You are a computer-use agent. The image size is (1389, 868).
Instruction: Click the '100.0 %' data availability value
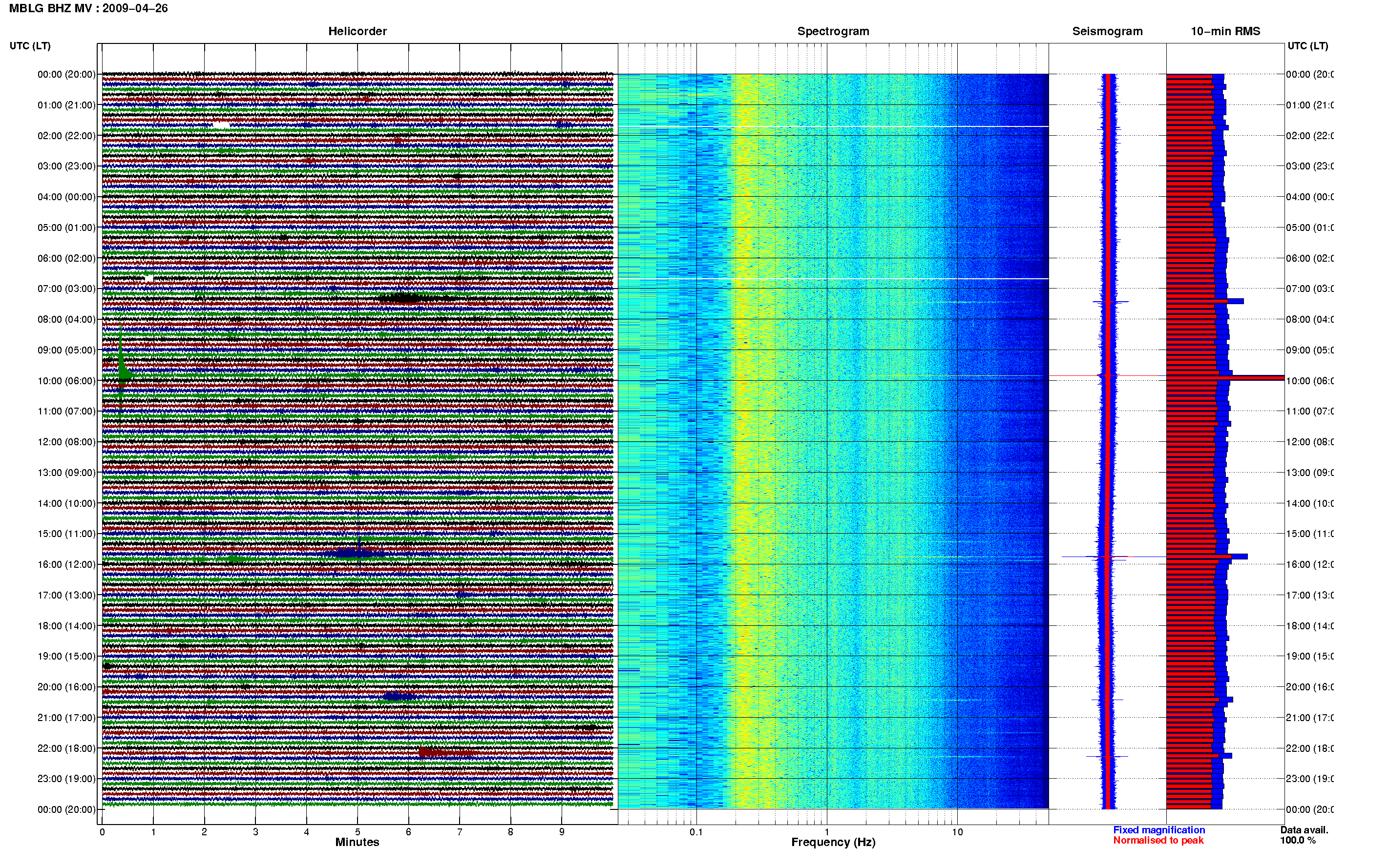(x=1298, y=841)
